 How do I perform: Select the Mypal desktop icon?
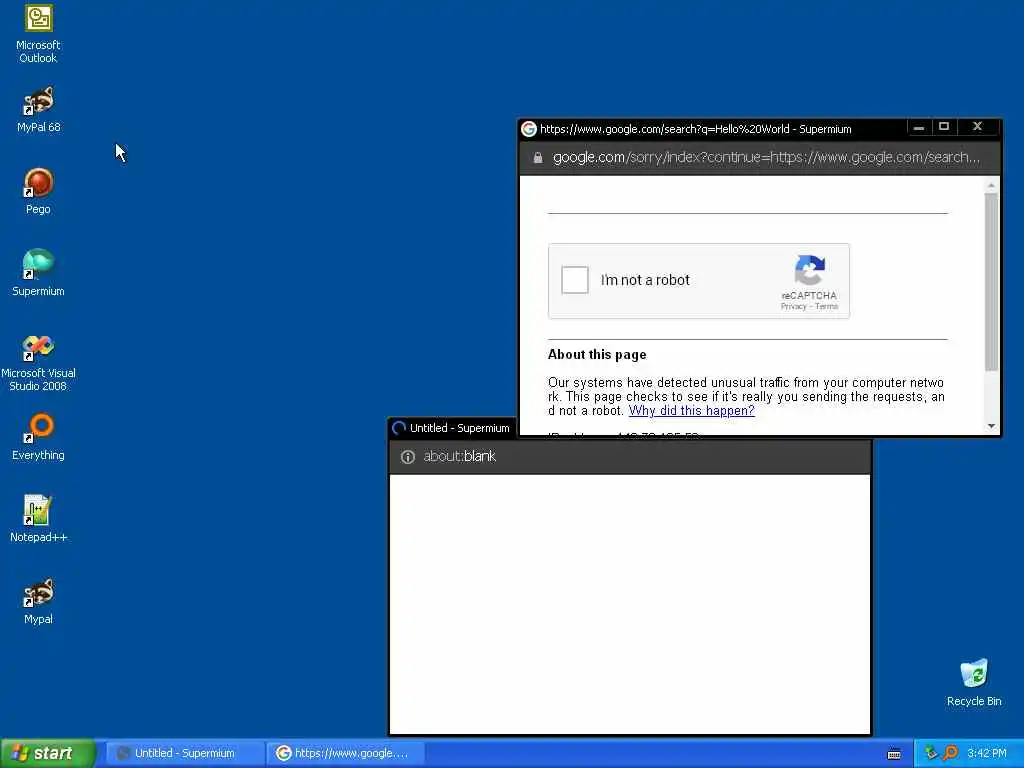(x=39, y=601)
